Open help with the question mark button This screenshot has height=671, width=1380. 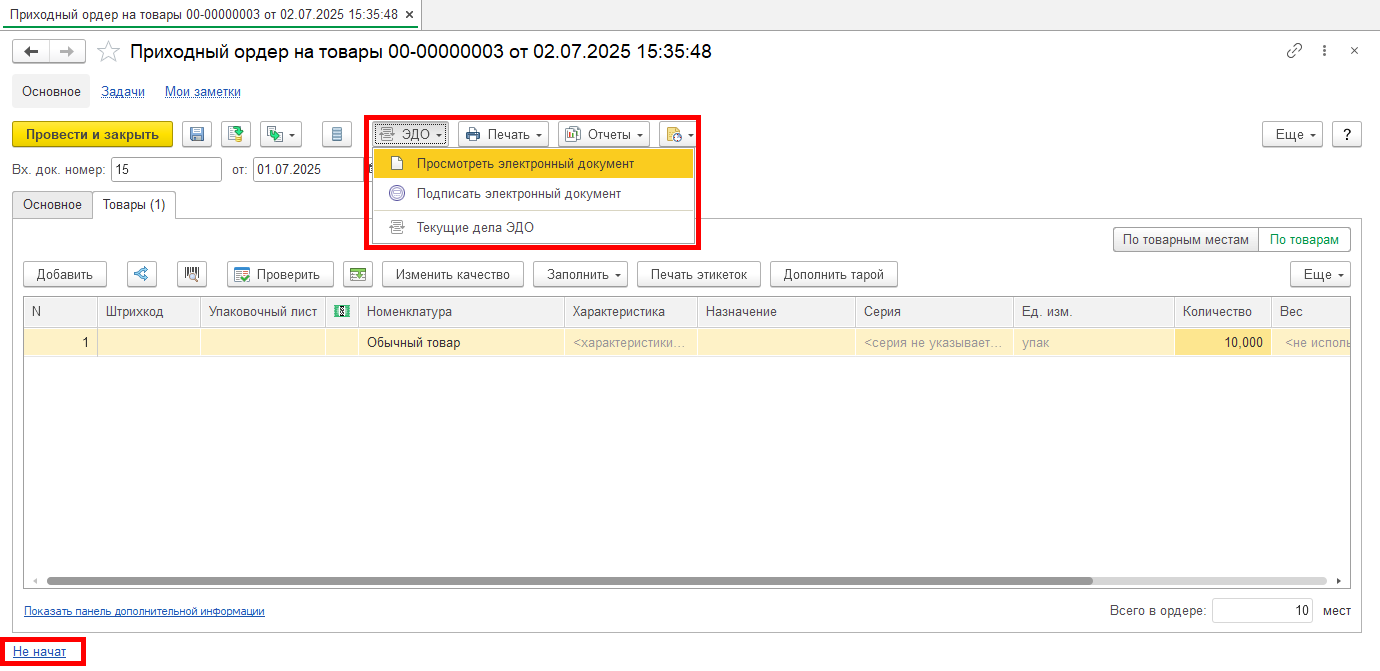tap(1347, 134)
